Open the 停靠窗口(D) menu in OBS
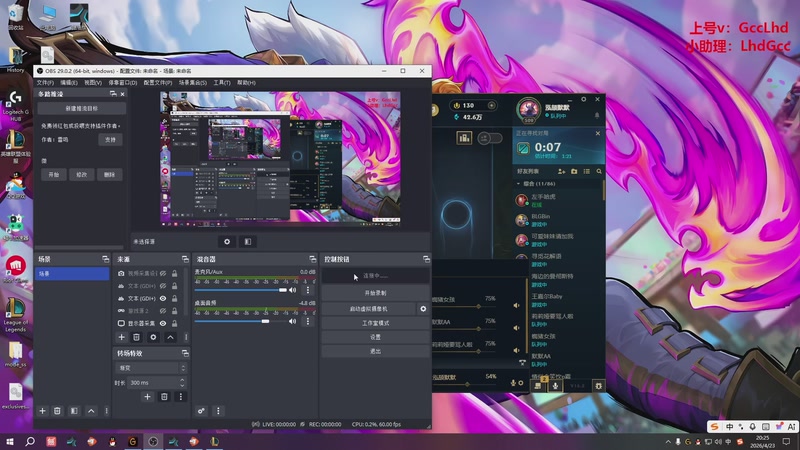The width and height of the screenshot is (800, 450). (122, 83)
